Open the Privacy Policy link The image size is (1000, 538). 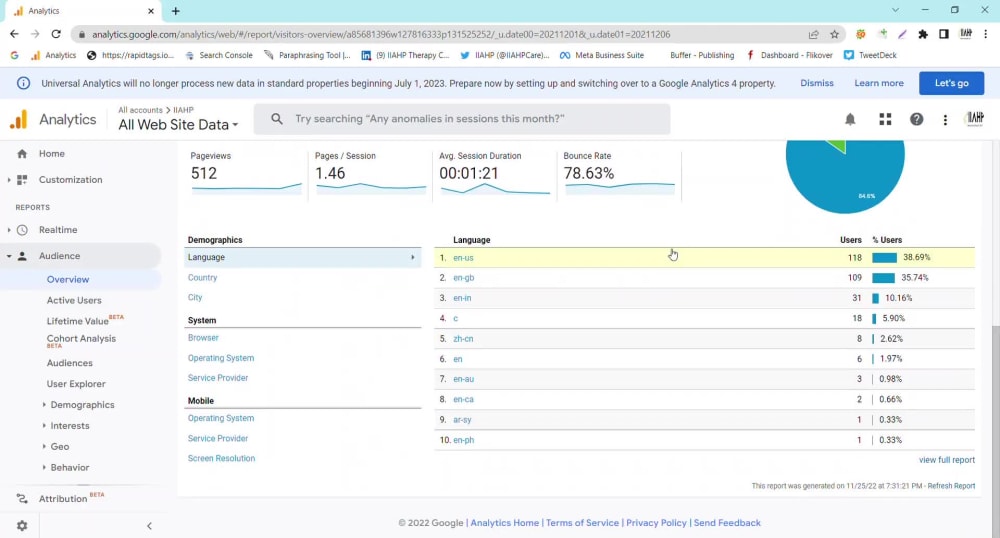click(x=656, y=523)
